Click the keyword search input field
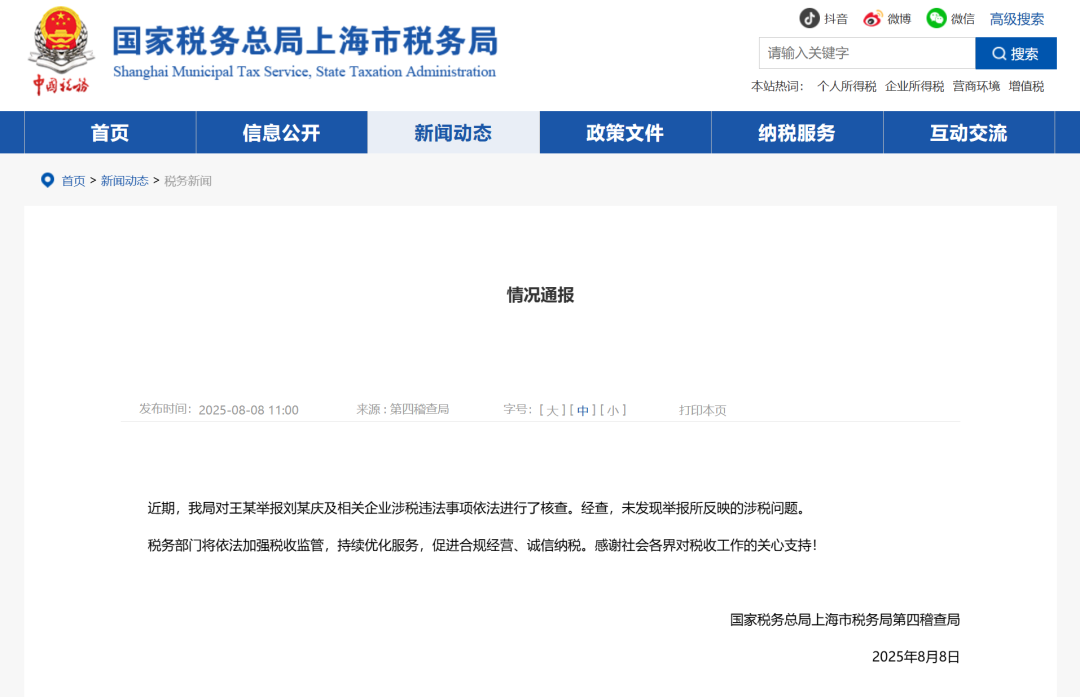This screenshot has width=1080, height=697. point(866,53)
